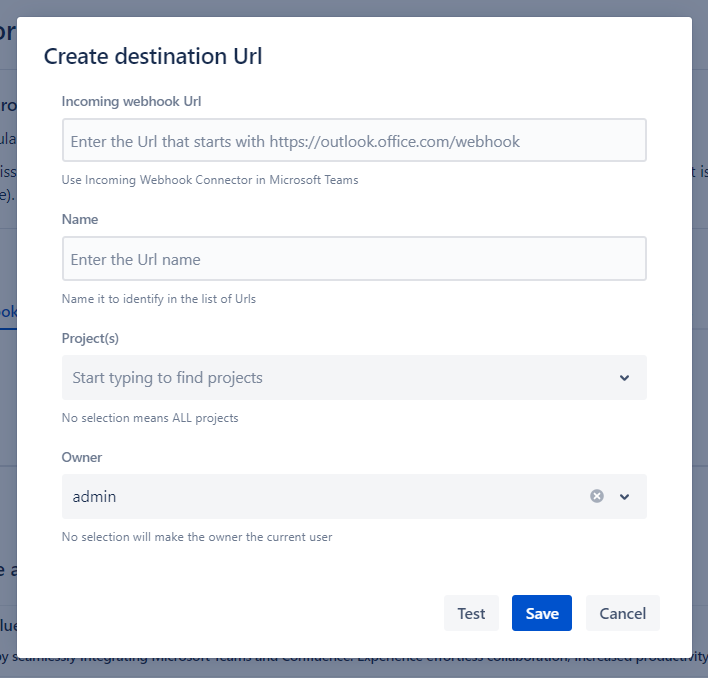Click the 'Owner' label
This screenshot has width=708, height=678.
82,457
